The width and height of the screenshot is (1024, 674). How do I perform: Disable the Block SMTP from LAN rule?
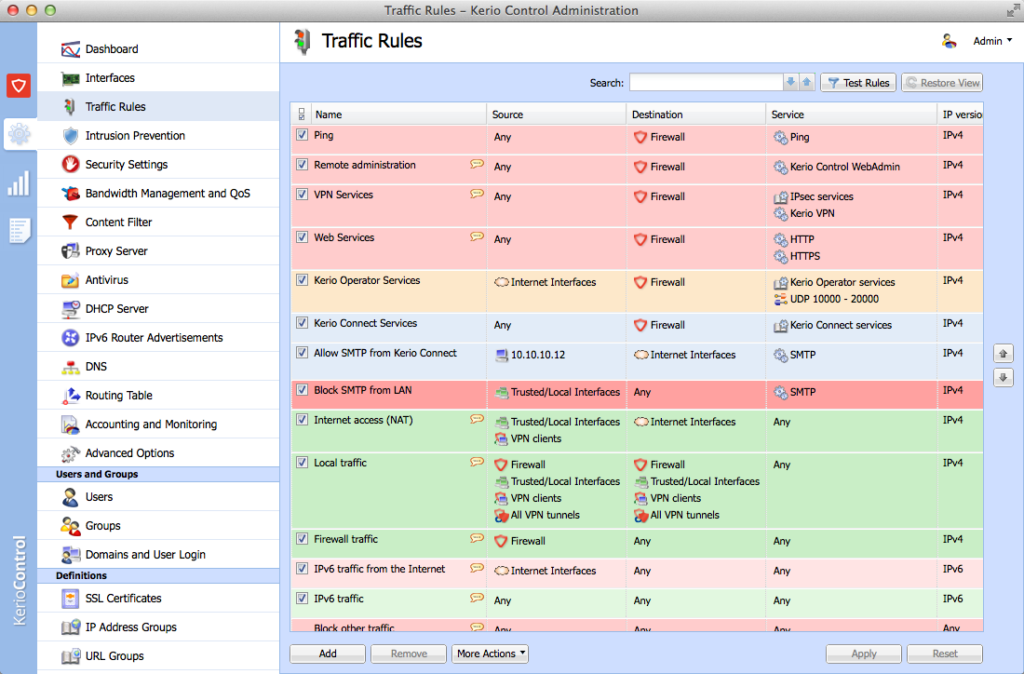point(302,390)
